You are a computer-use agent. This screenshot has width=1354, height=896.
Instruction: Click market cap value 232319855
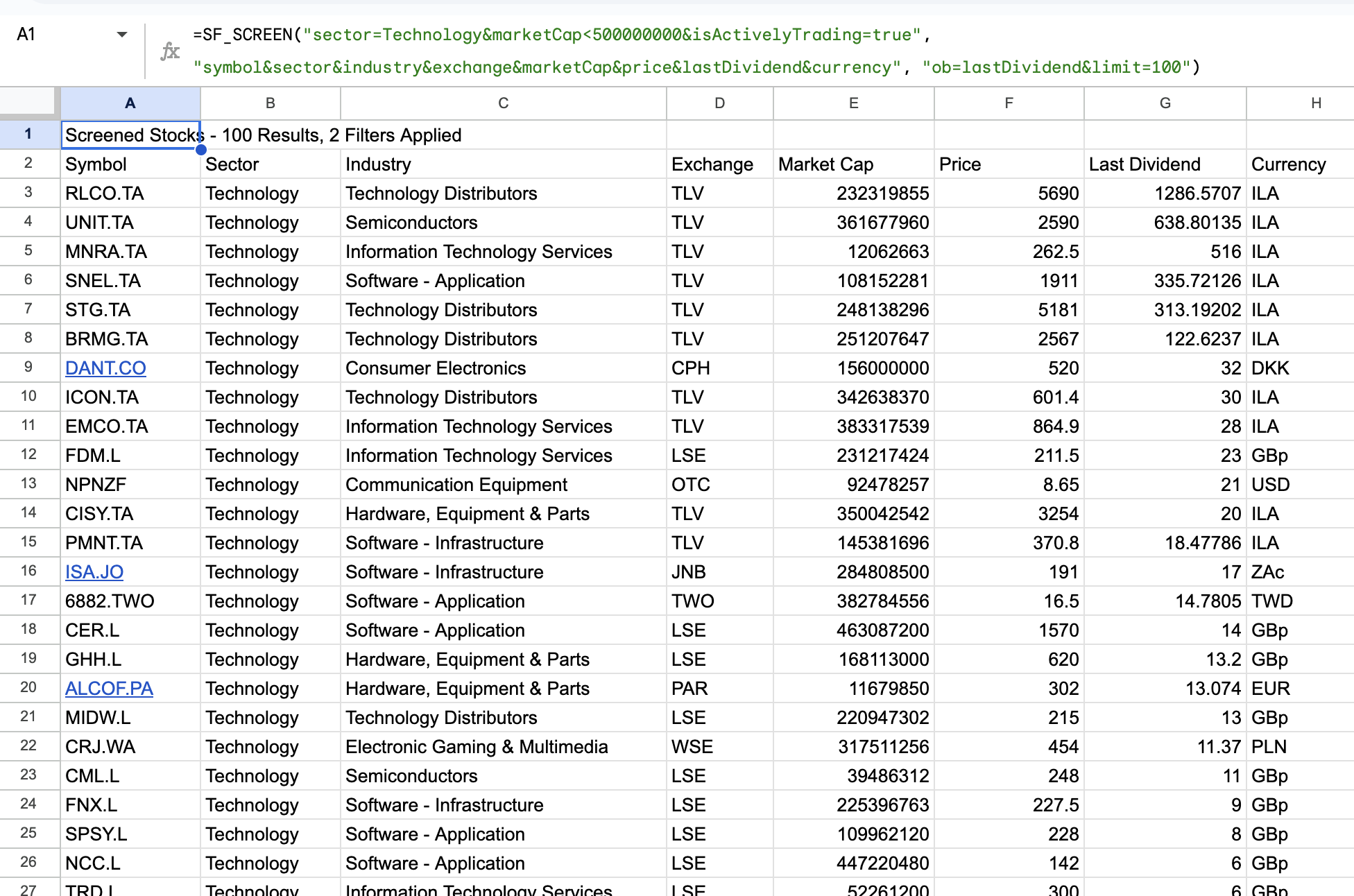tap(854, 193)
